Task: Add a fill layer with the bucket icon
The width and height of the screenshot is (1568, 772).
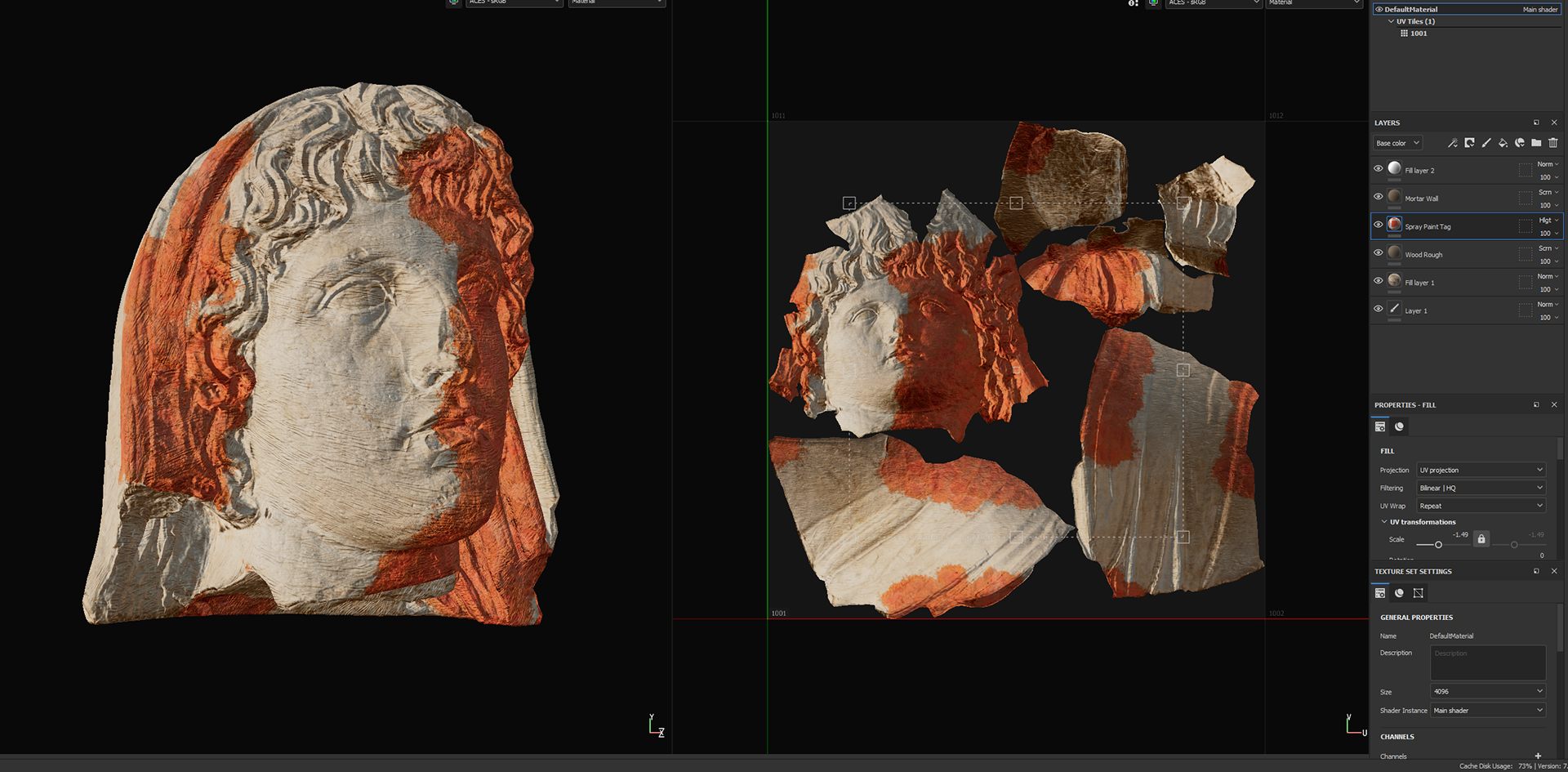Action: (1503, 143)
